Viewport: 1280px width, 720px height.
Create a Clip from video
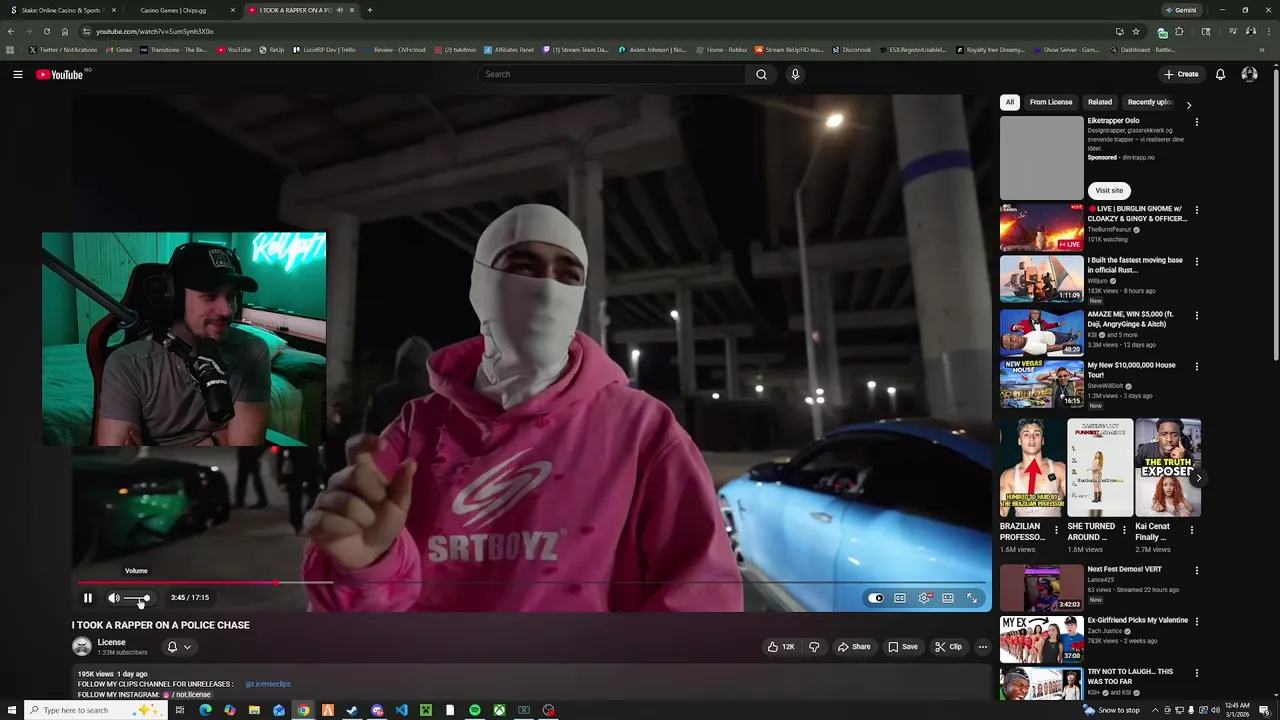(948, 647)
